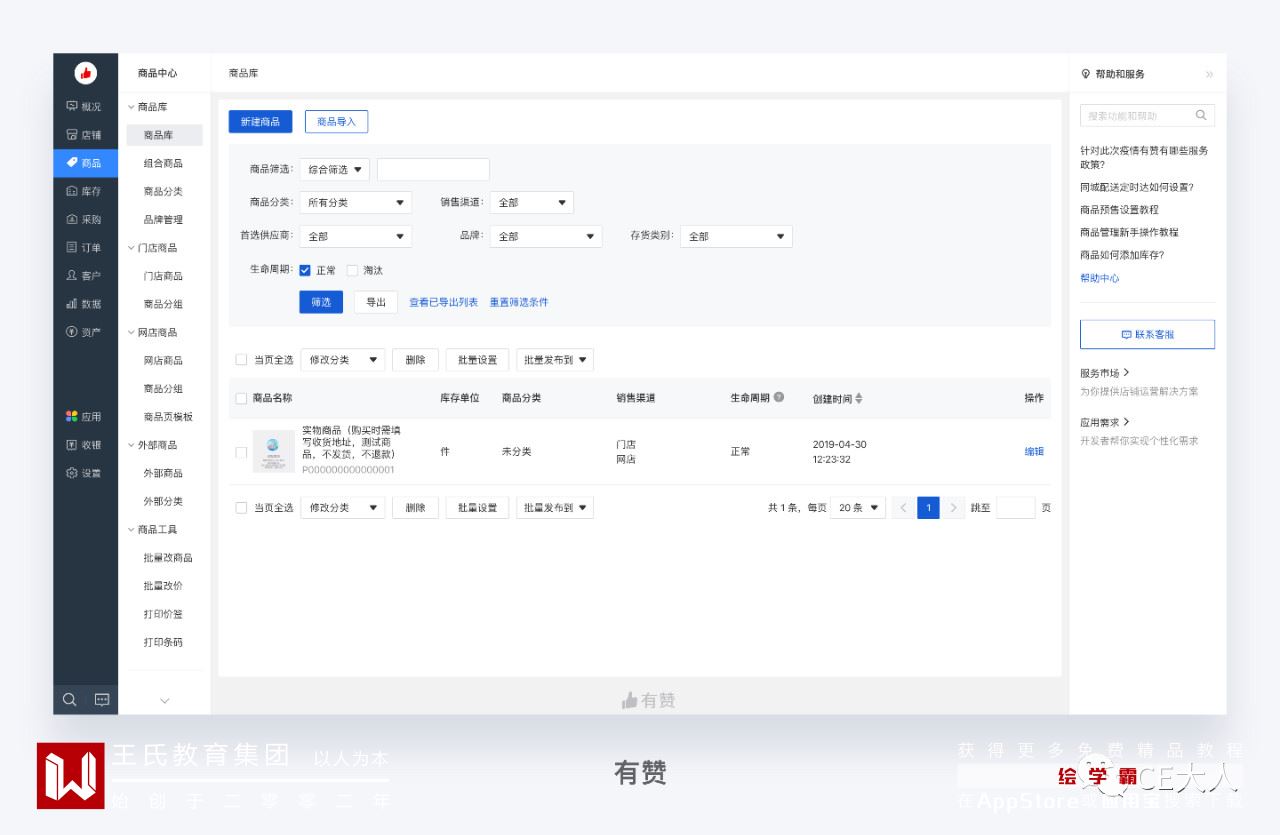The height and width of the screenshot is (835, 1280).
Task: Open the 店铺 shop section
Action: pyautogui.click(x=85, y=134)
